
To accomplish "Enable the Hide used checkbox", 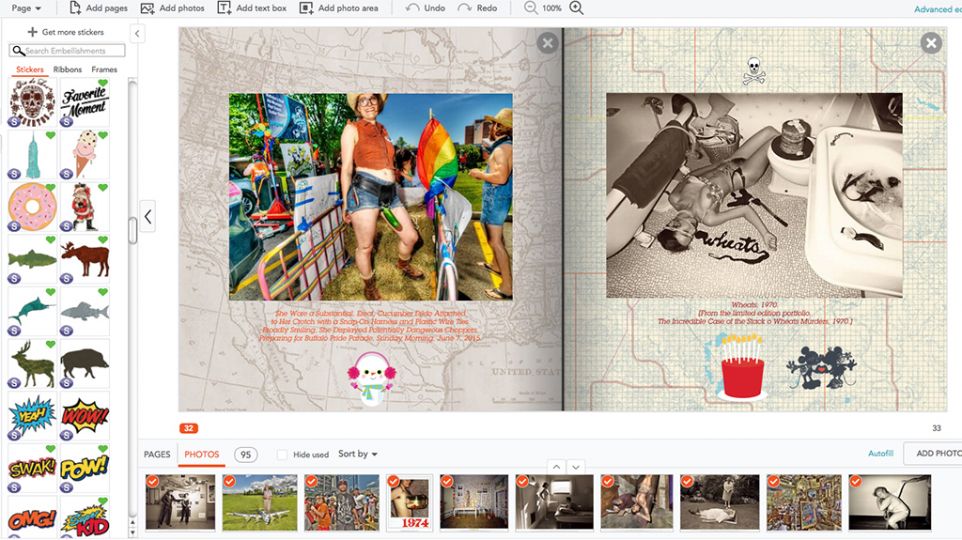I will click(282, 455).
